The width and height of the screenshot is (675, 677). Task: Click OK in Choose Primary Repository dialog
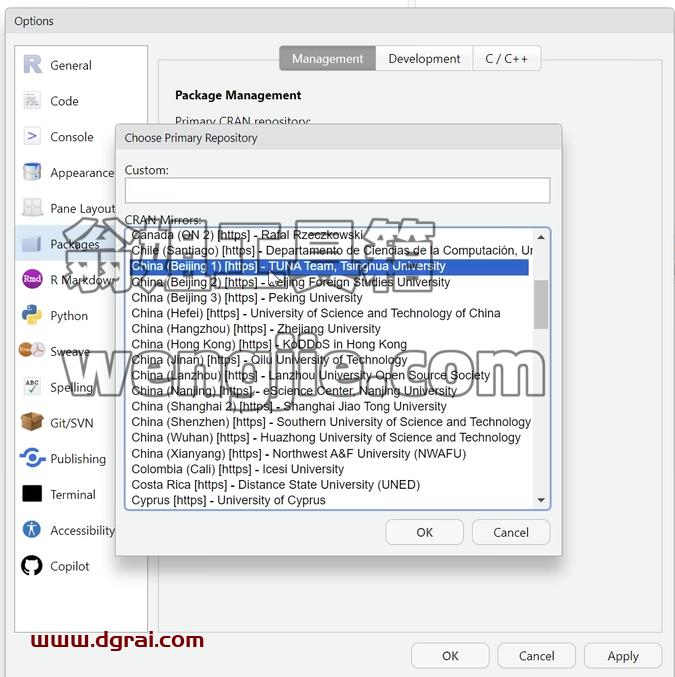pos(424,532)
